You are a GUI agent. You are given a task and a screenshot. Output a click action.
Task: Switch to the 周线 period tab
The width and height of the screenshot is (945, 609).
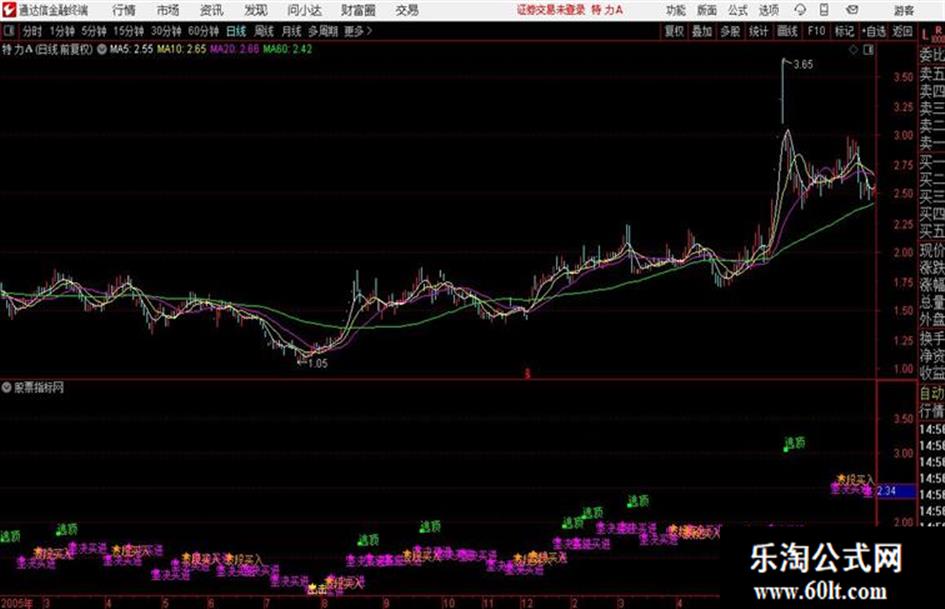coord(264,31)
